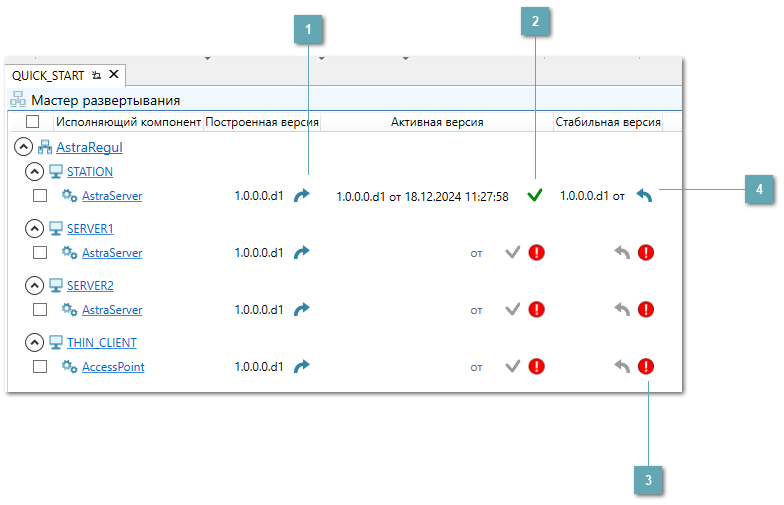Click the red error icon in THIN_CLIENT stable column

646,367
